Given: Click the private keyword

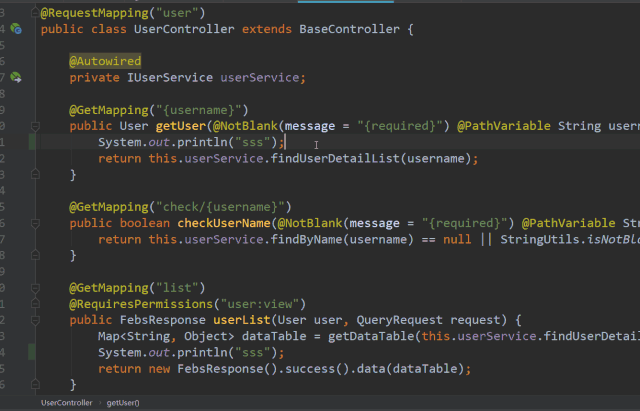Looking at the screenshot, I should click(94, 78).
